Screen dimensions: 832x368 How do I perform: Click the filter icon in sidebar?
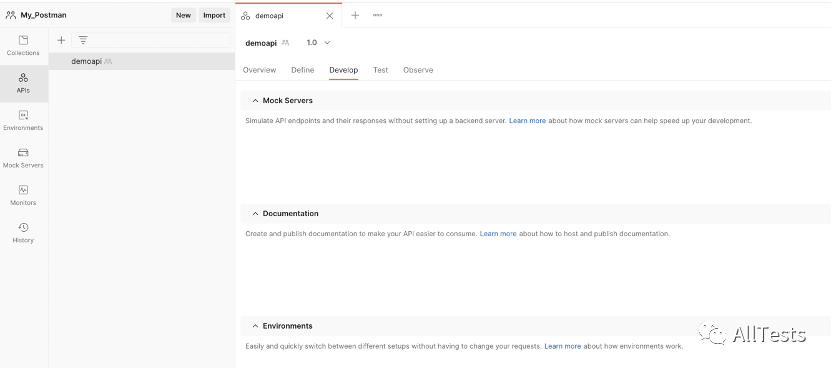[x=83, y=40]
